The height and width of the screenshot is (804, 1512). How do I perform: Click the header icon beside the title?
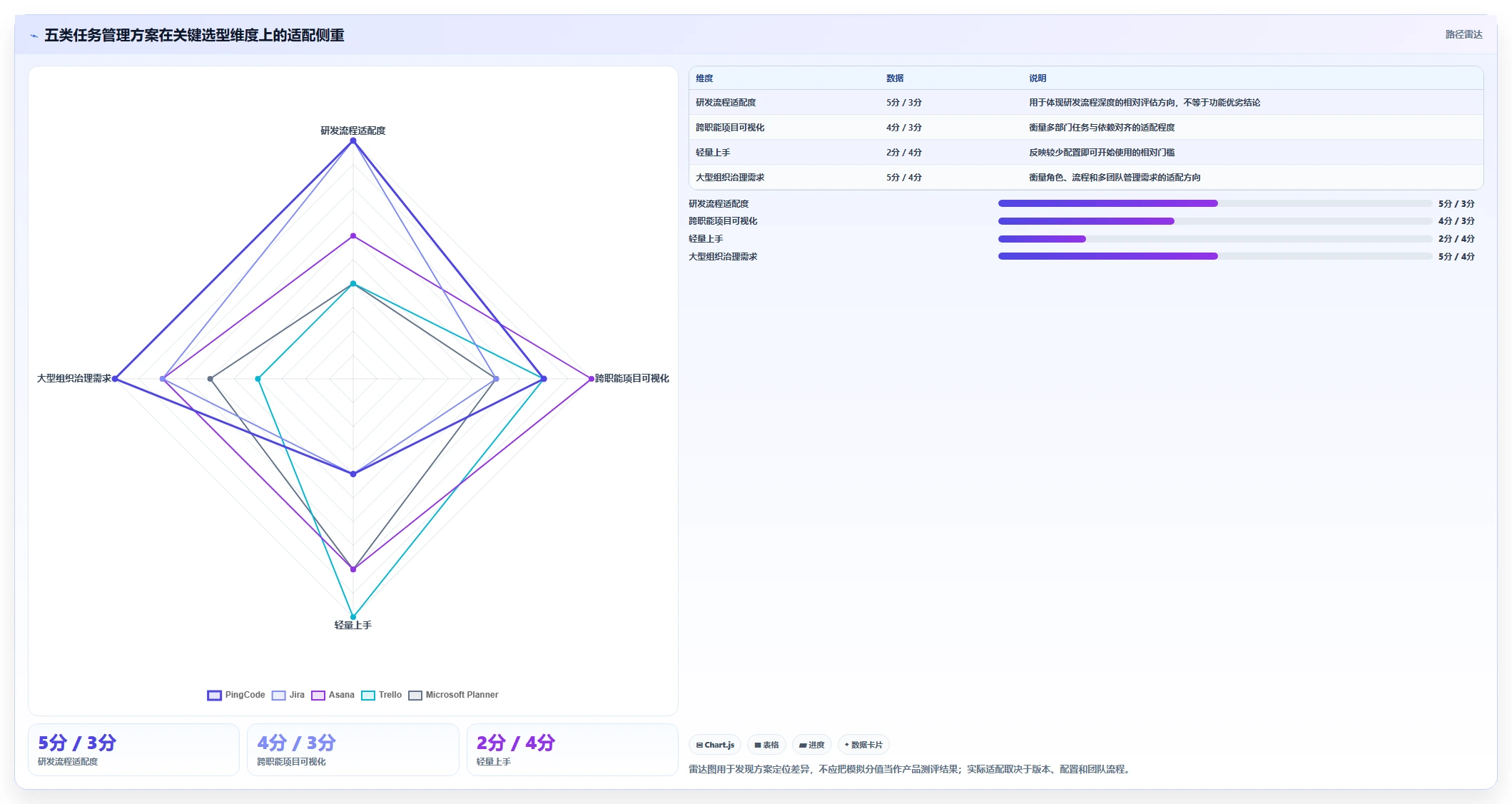(34, 36)
